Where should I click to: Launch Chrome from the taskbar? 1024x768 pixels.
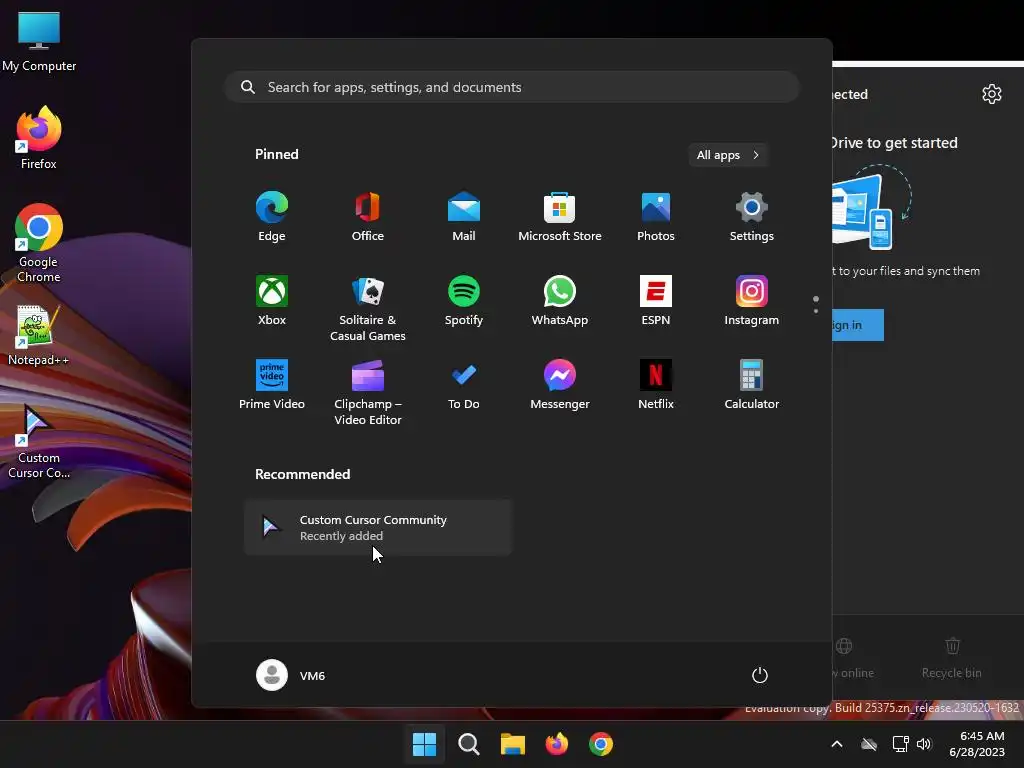(x=601, y=744)
